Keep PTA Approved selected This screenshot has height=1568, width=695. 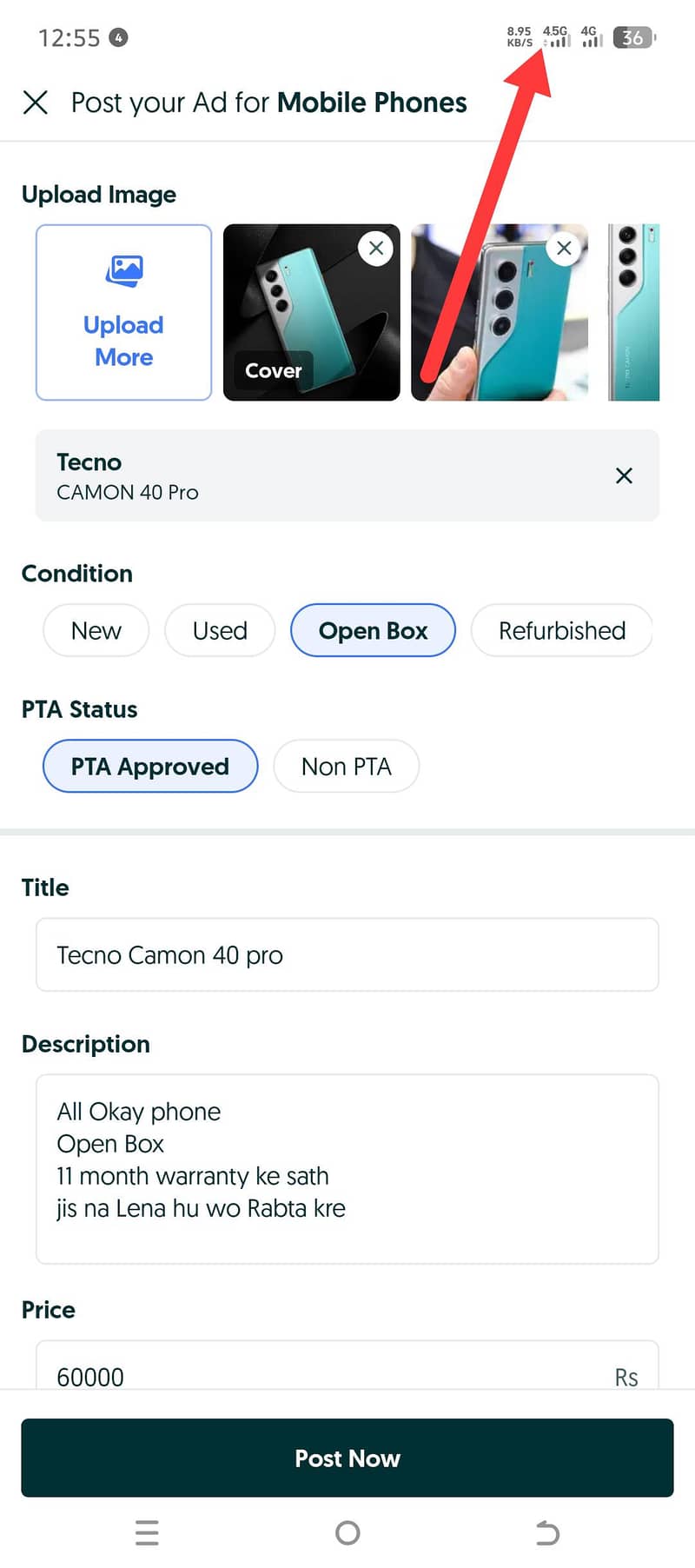click(149, 766)
